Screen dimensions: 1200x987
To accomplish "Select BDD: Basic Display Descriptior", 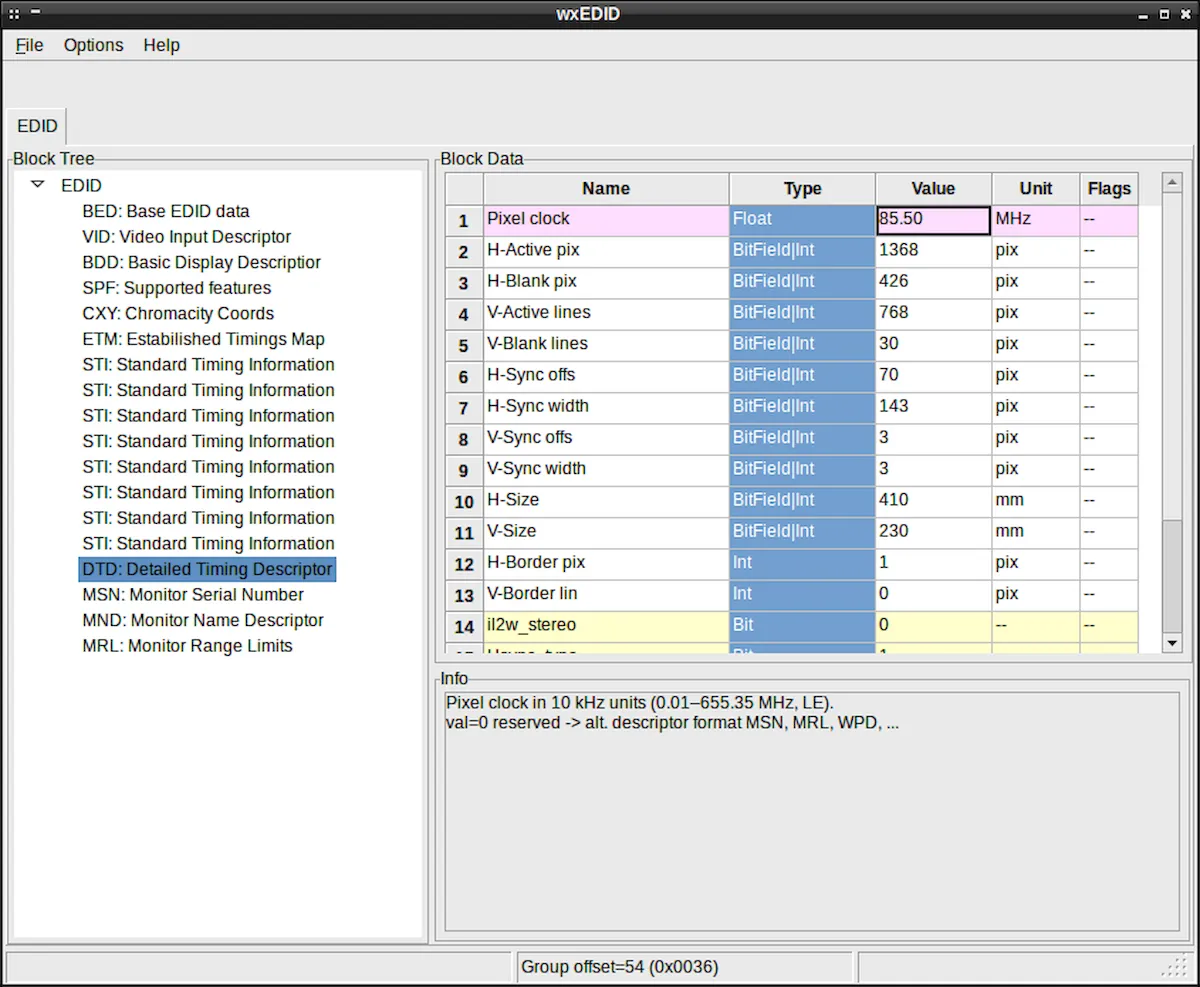I will [202, 262].
